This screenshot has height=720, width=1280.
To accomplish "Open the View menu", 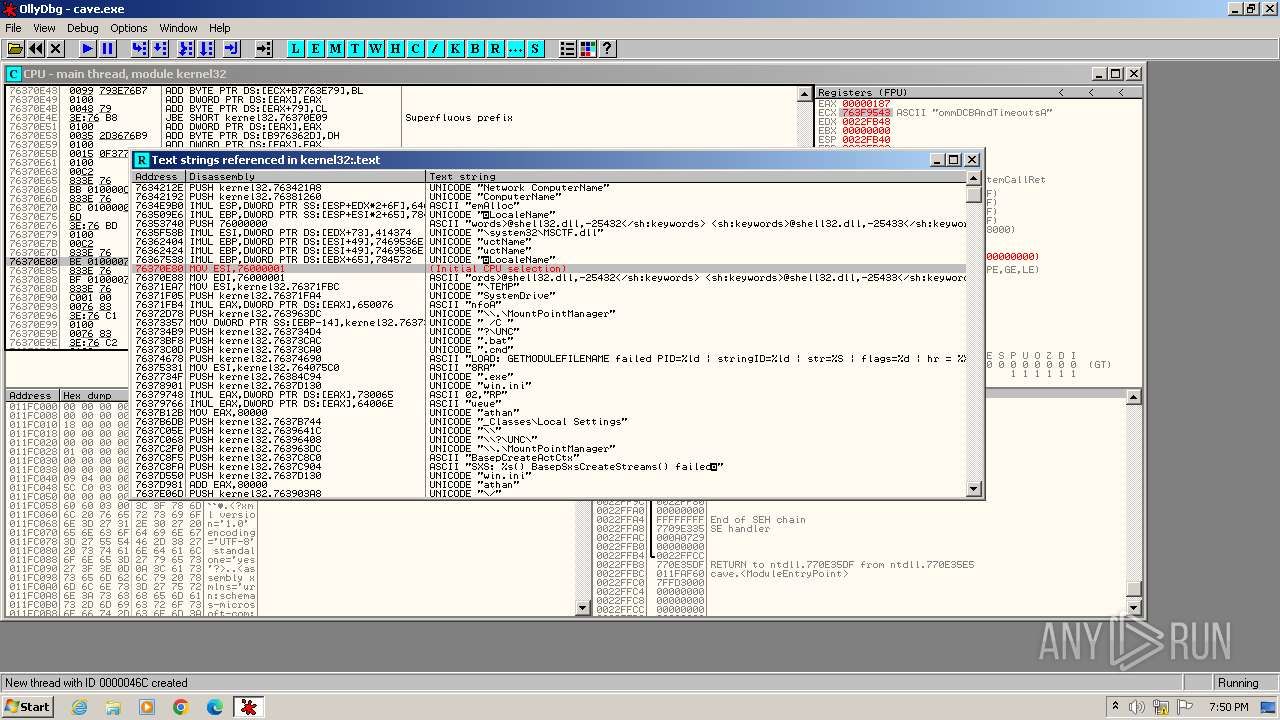I will [x=44, y=28].
